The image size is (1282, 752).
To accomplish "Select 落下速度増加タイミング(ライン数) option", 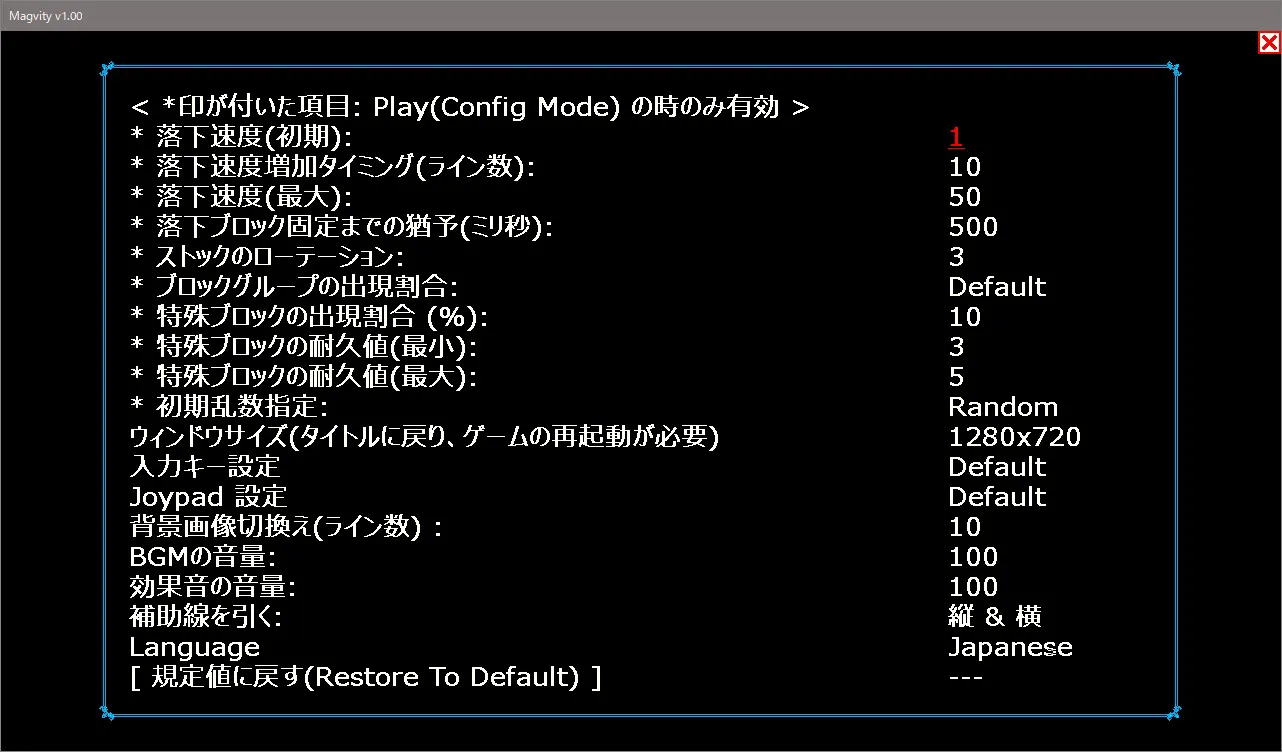I will (x=333, y=167).
